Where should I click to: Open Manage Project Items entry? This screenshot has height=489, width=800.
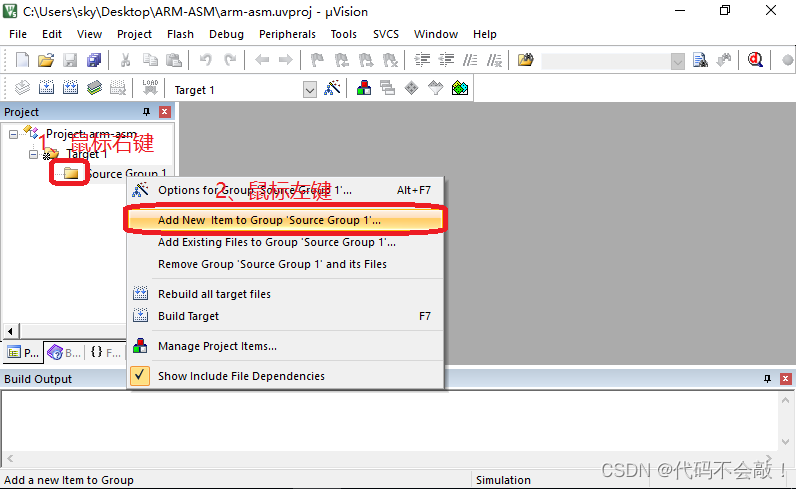coord(285,346)
